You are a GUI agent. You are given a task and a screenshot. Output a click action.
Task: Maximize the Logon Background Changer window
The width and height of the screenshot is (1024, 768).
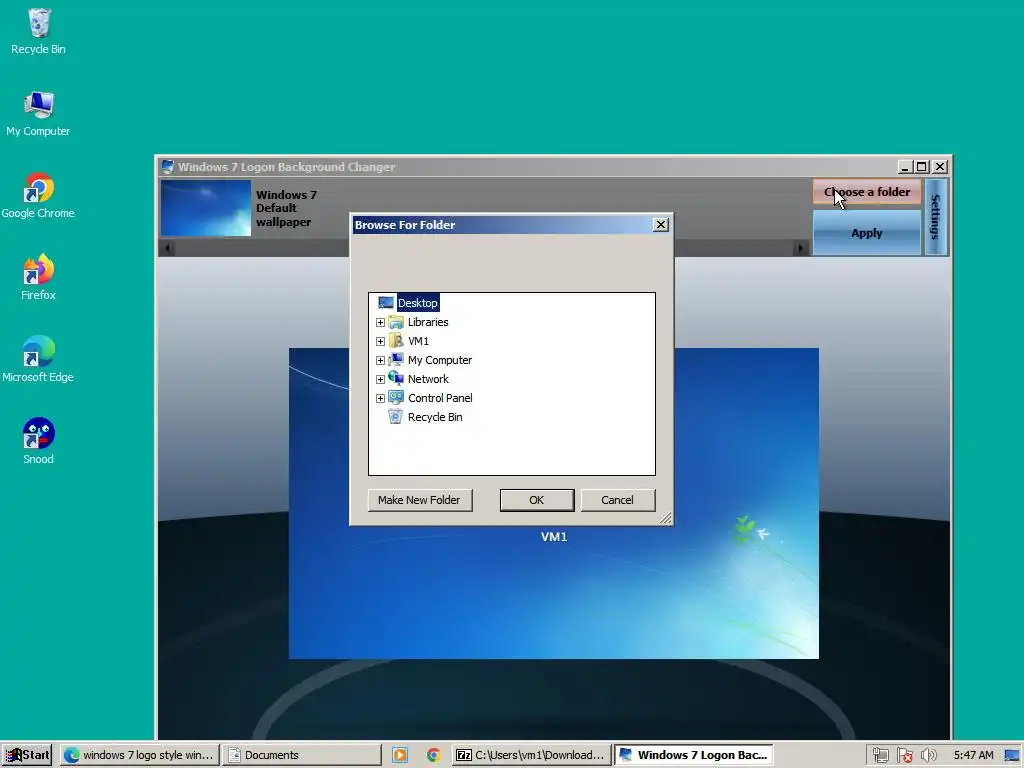(x=921, y=167)
